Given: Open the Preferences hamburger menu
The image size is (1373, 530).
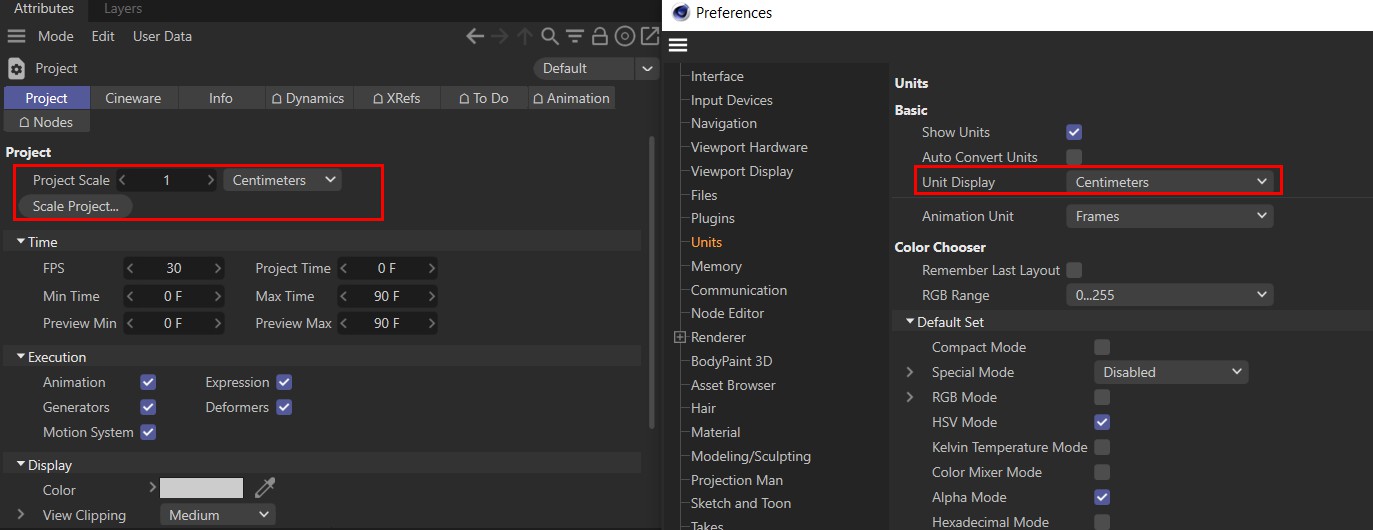Looking at the screenshot, I should 678,45.
